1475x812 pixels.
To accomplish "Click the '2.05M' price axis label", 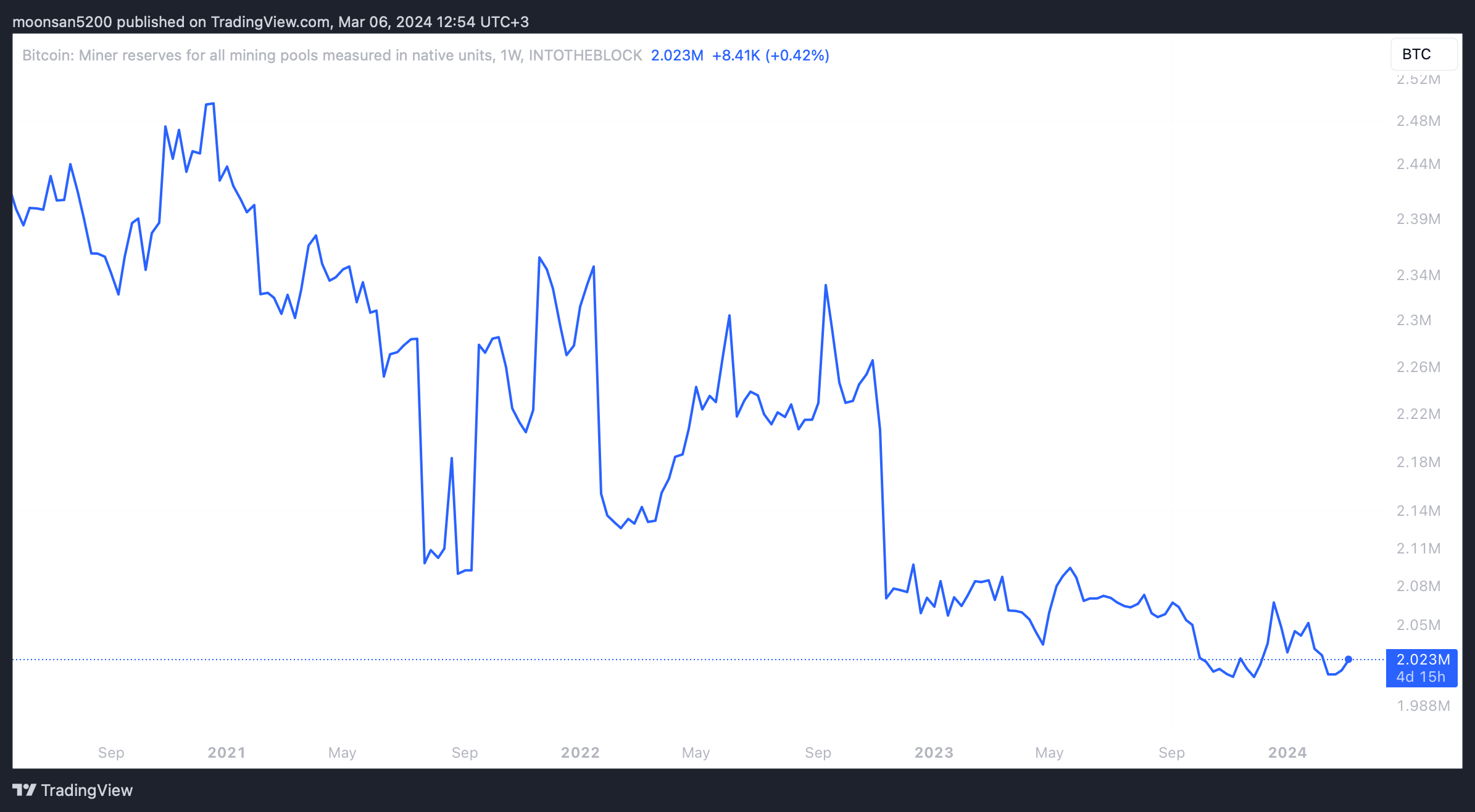I will tap(1419, 625).
